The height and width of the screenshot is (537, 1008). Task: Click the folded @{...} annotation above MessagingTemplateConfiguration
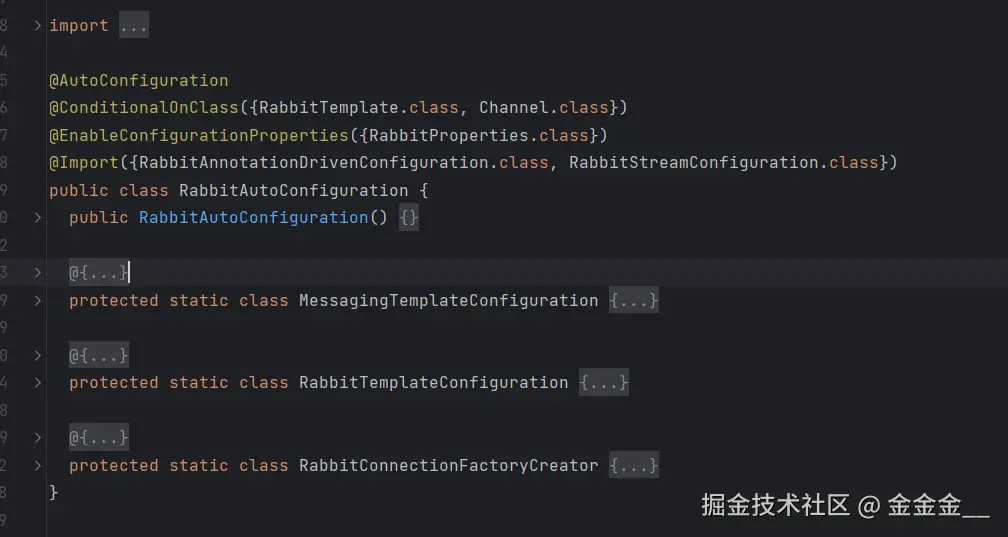(x=98, y=272)
